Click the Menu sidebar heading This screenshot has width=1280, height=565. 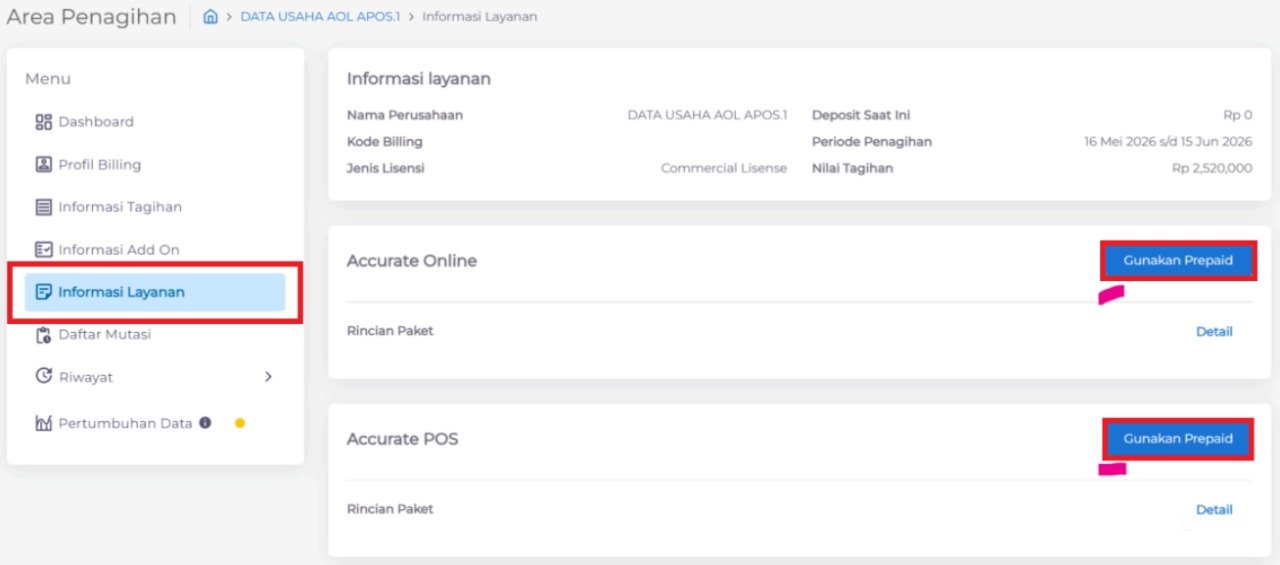pos(48,79)
